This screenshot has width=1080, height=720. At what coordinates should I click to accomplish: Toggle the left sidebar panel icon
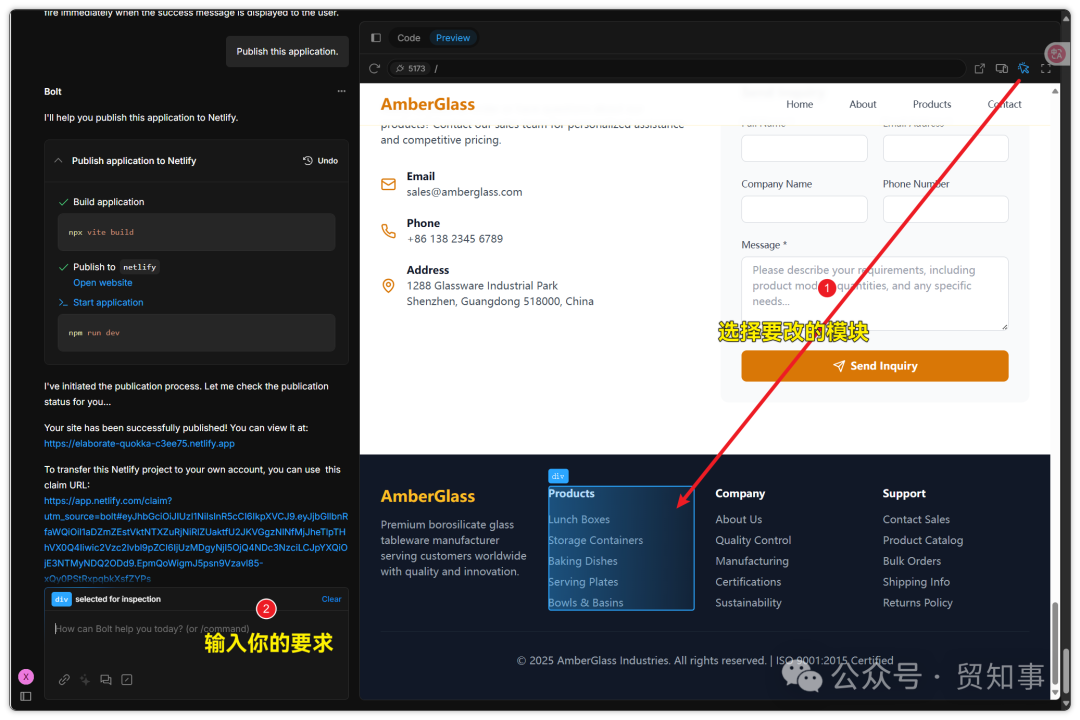pyautogui.click(x=25, y=697)
